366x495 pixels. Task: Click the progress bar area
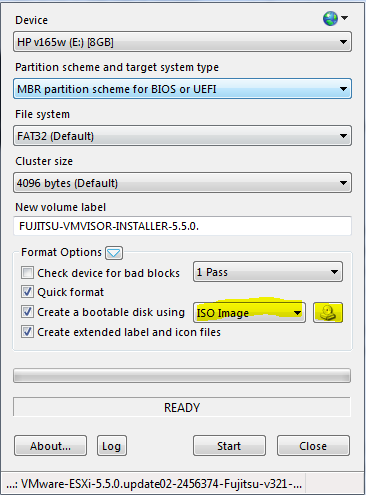pos(182,376)
